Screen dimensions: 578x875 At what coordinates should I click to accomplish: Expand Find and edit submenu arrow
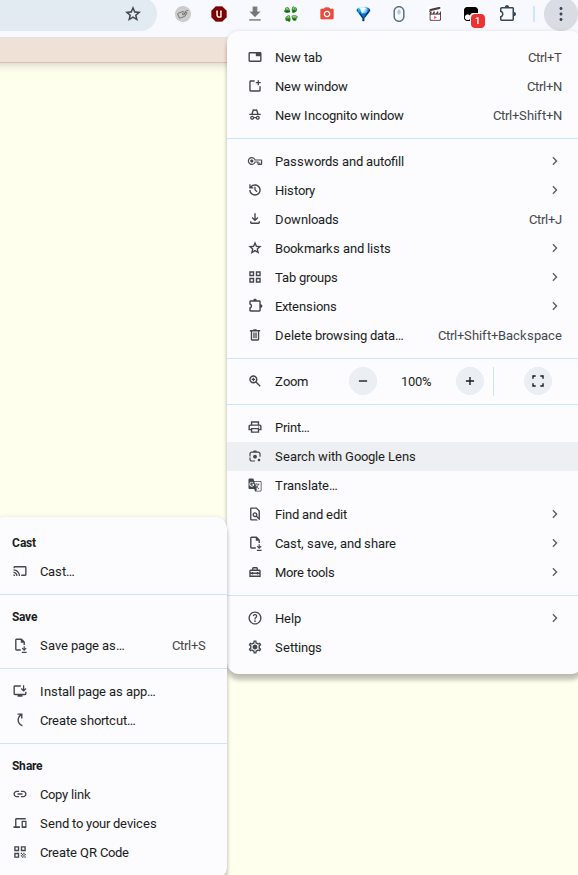coord(555,514)
